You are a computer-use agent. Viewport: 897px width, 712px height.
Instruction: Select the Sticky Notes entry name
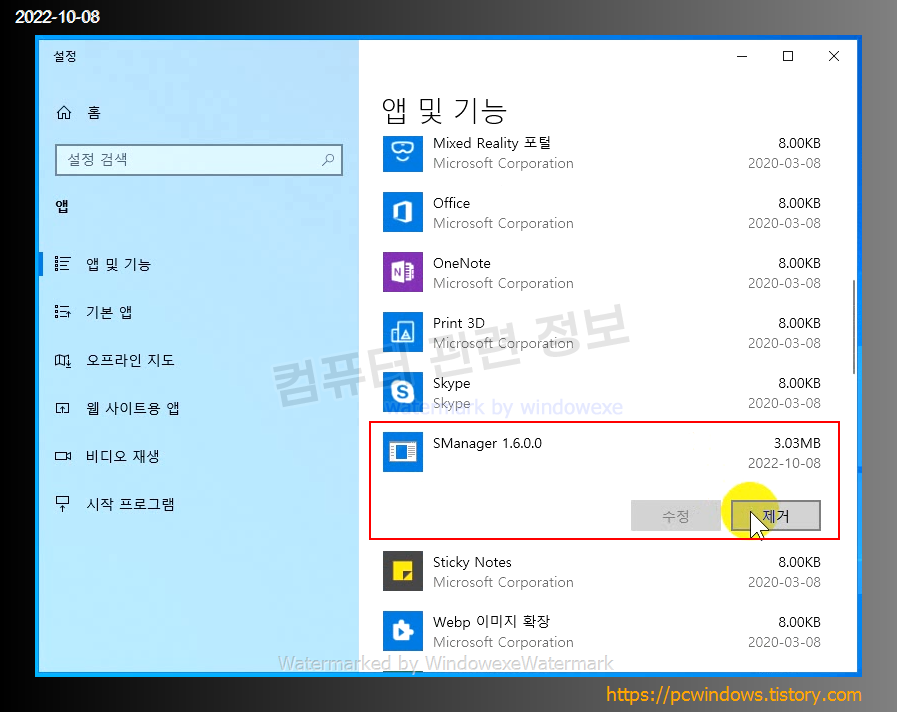click(x=472, y=562)
